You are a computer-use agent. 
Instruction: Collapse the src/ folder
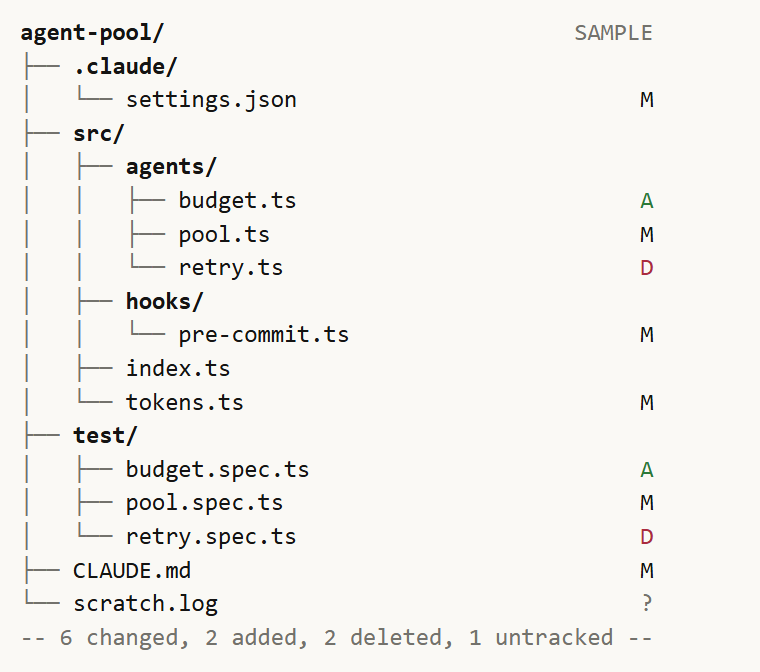pos(98,134)
